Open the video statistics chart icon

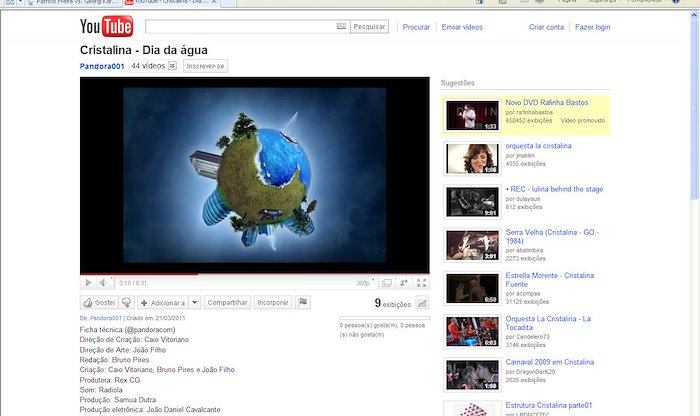tap(422, 303)
